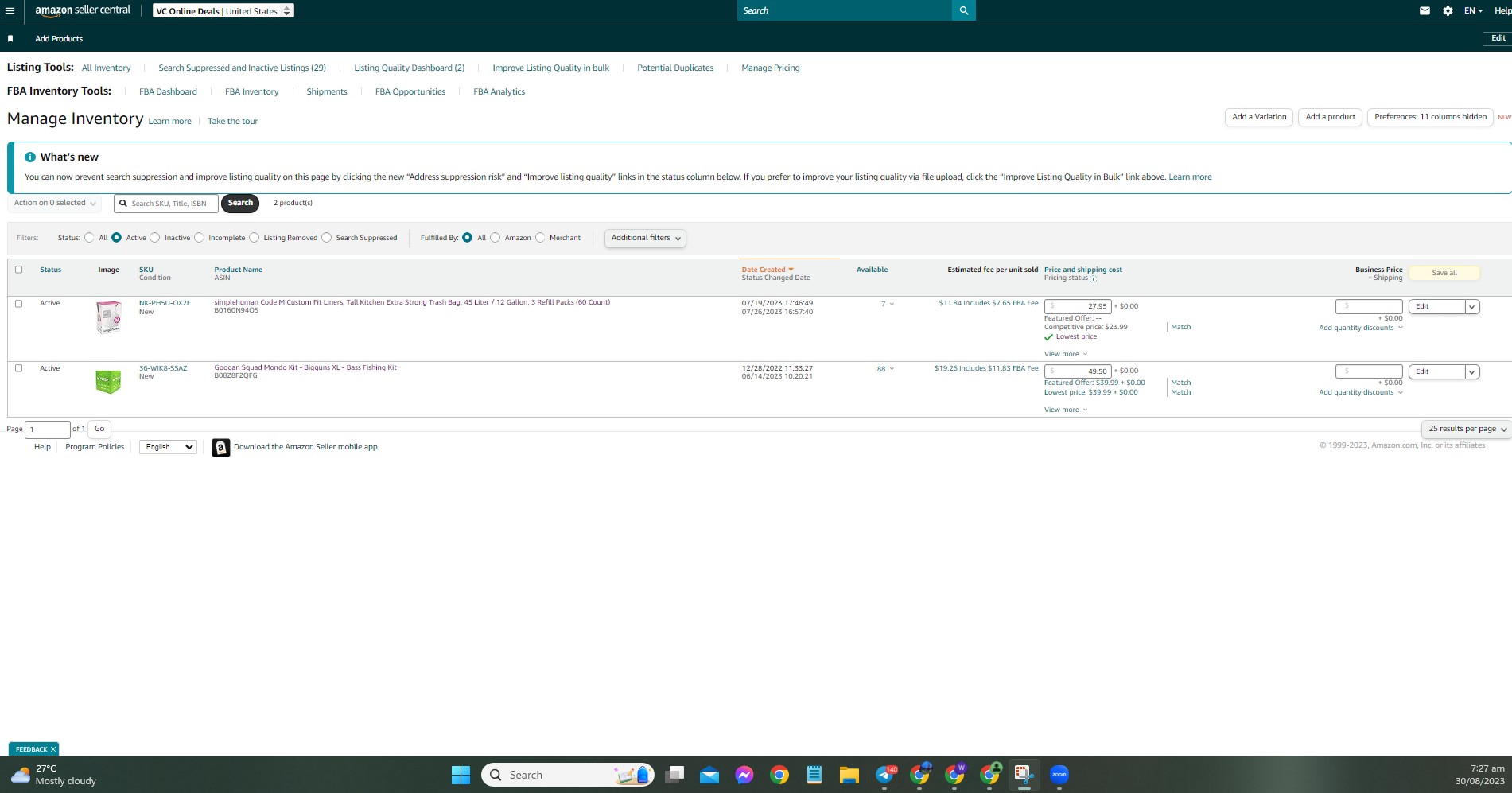Expand the Additional filters dropdown
This screenshot has height=793, width=1512.
[x=645, y=238]
